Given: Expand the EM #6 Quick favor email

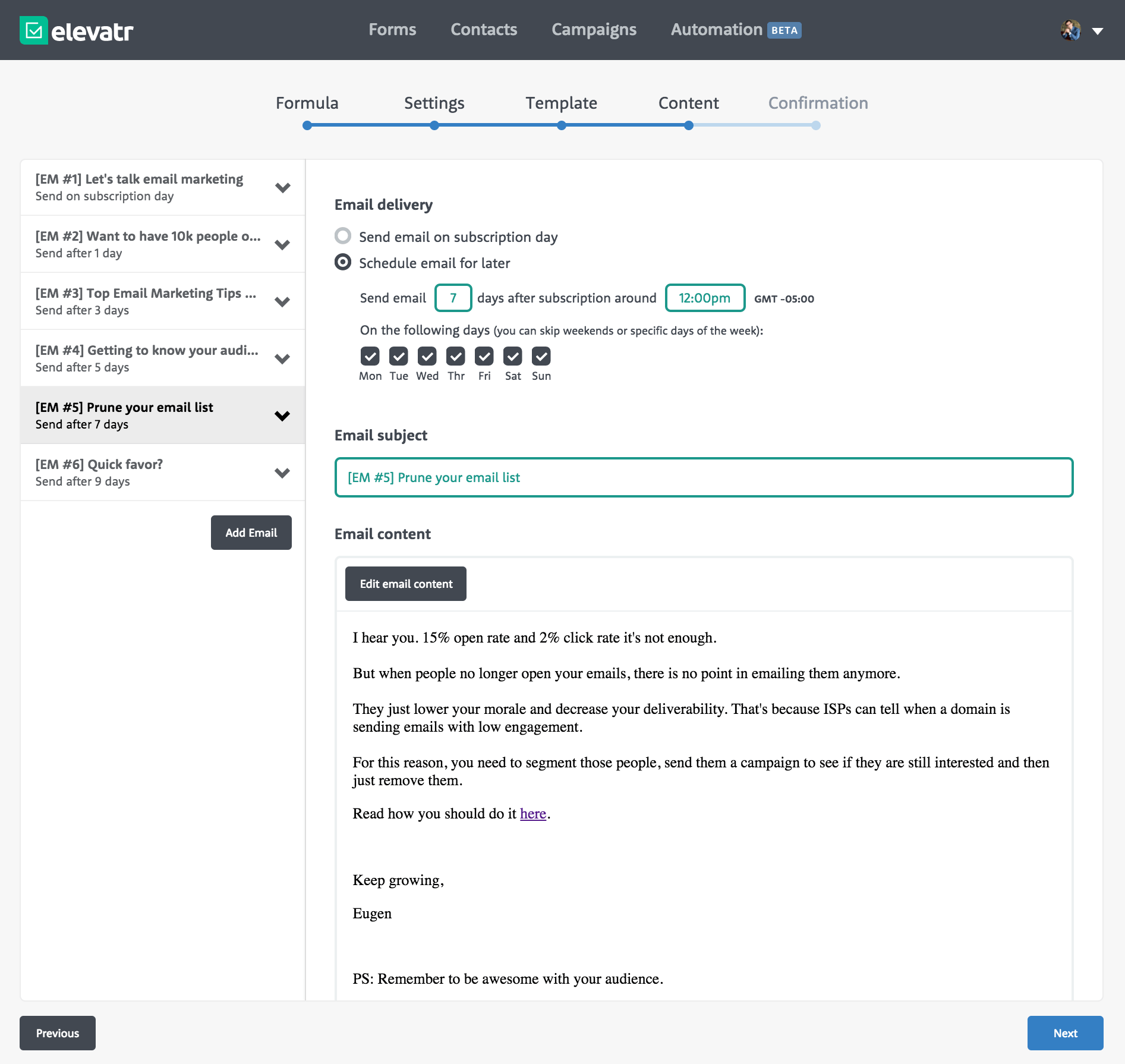Looking at the screenshot, I should 282,472.
